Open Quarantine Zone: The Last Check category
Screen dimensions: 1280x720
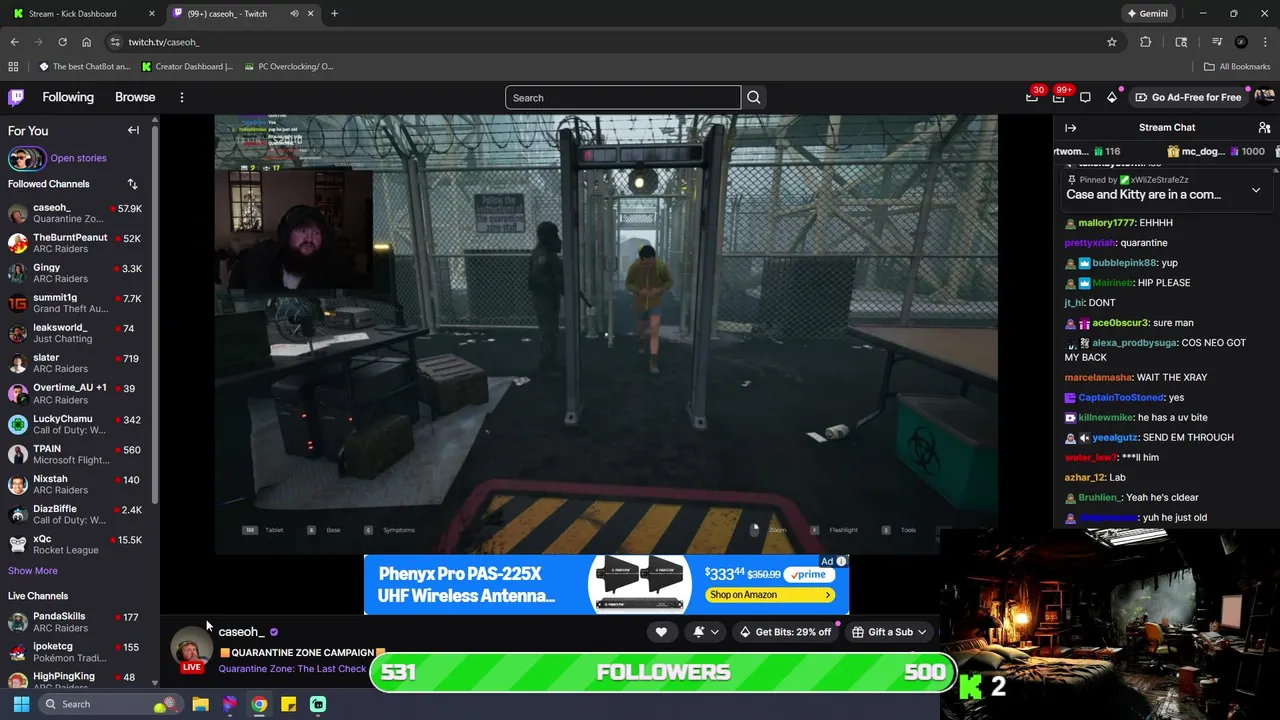click(292, 669)
